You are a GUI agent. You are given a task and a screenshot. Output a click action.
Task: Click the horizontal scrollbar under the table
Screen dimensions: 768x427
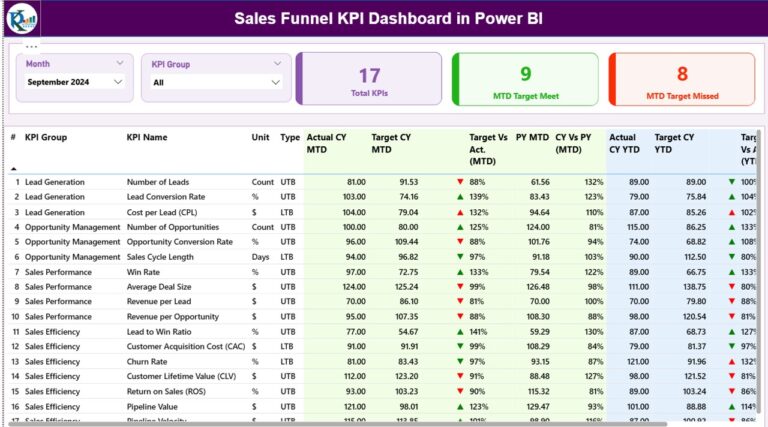tap(338, 424)
